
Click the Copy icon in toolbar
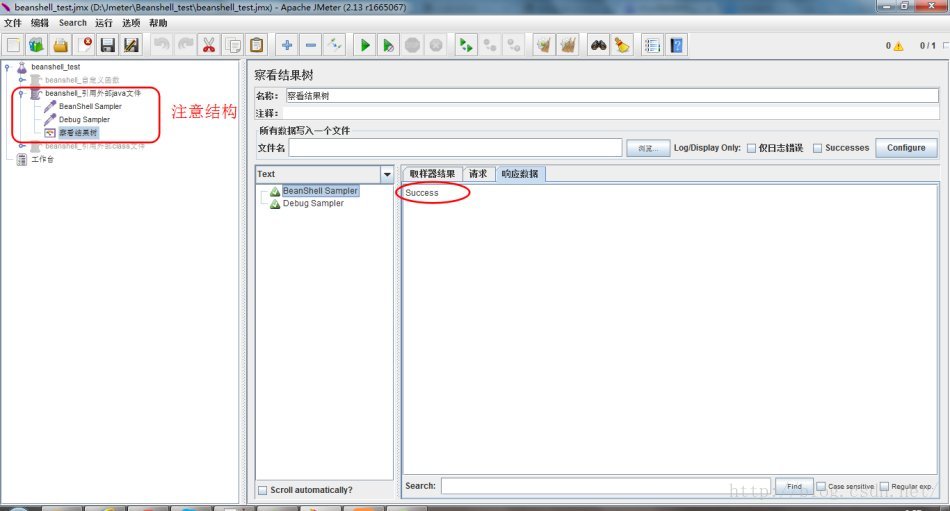pyautogui.click(x=233, y=45)
